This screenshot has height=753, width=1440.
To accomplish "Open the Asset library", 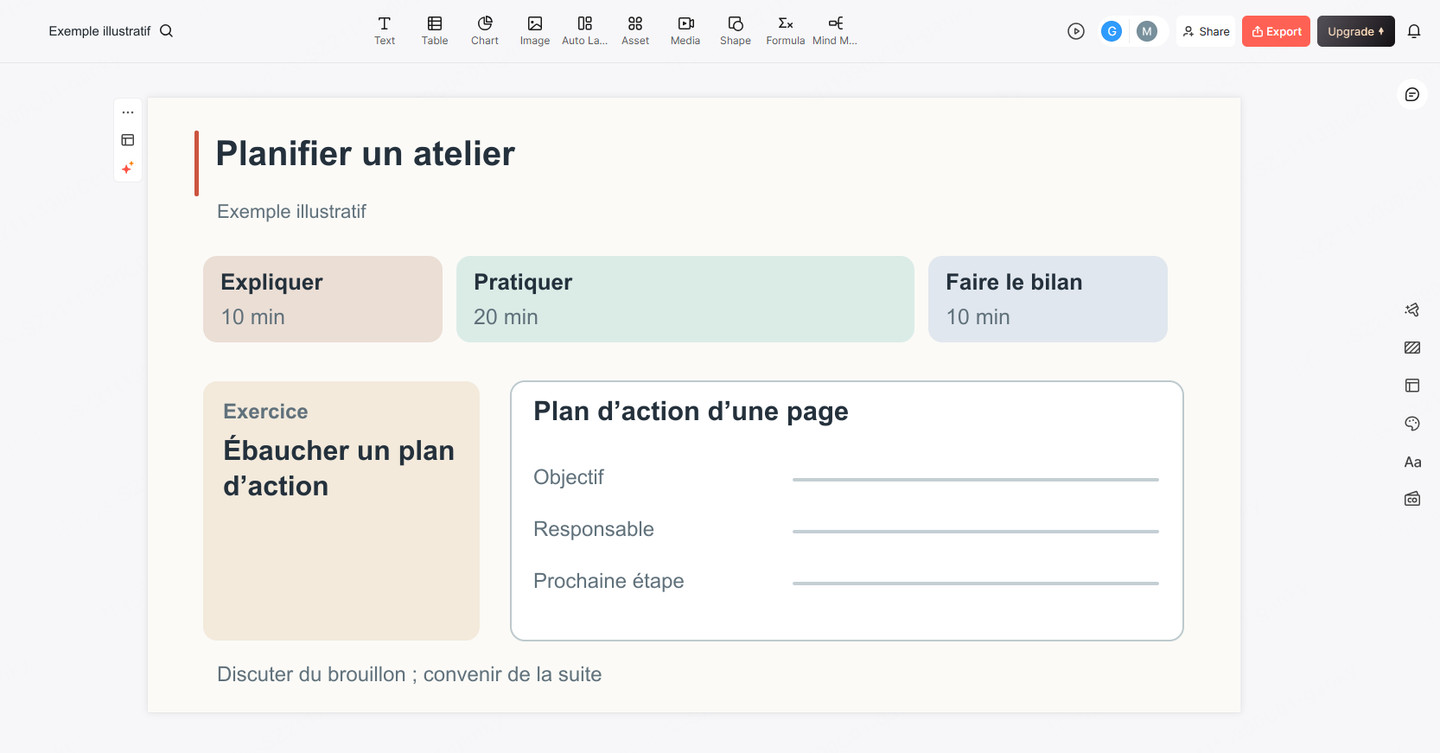I will [635, 31].
